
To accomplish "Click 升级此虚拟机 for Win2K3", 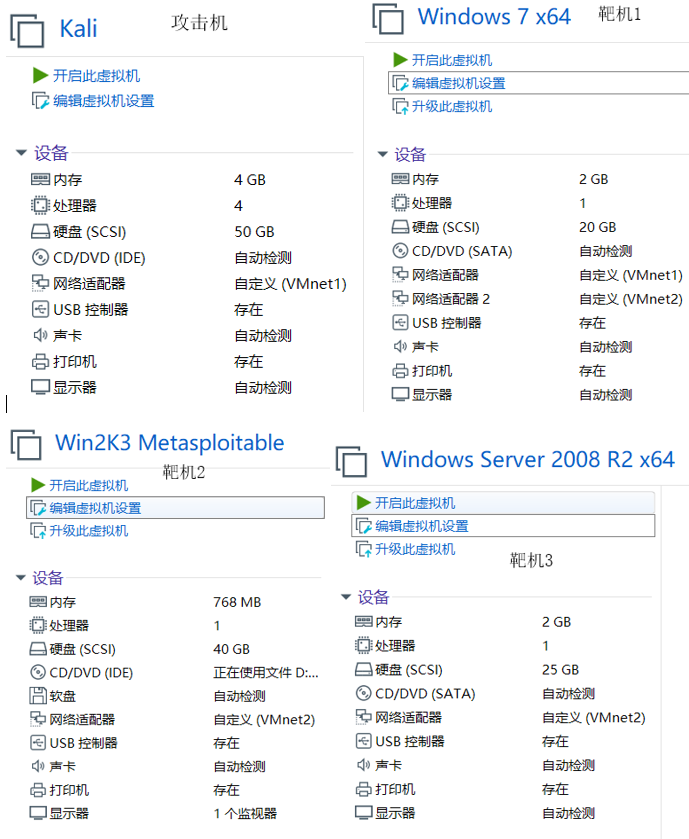I will click(88, 531).
